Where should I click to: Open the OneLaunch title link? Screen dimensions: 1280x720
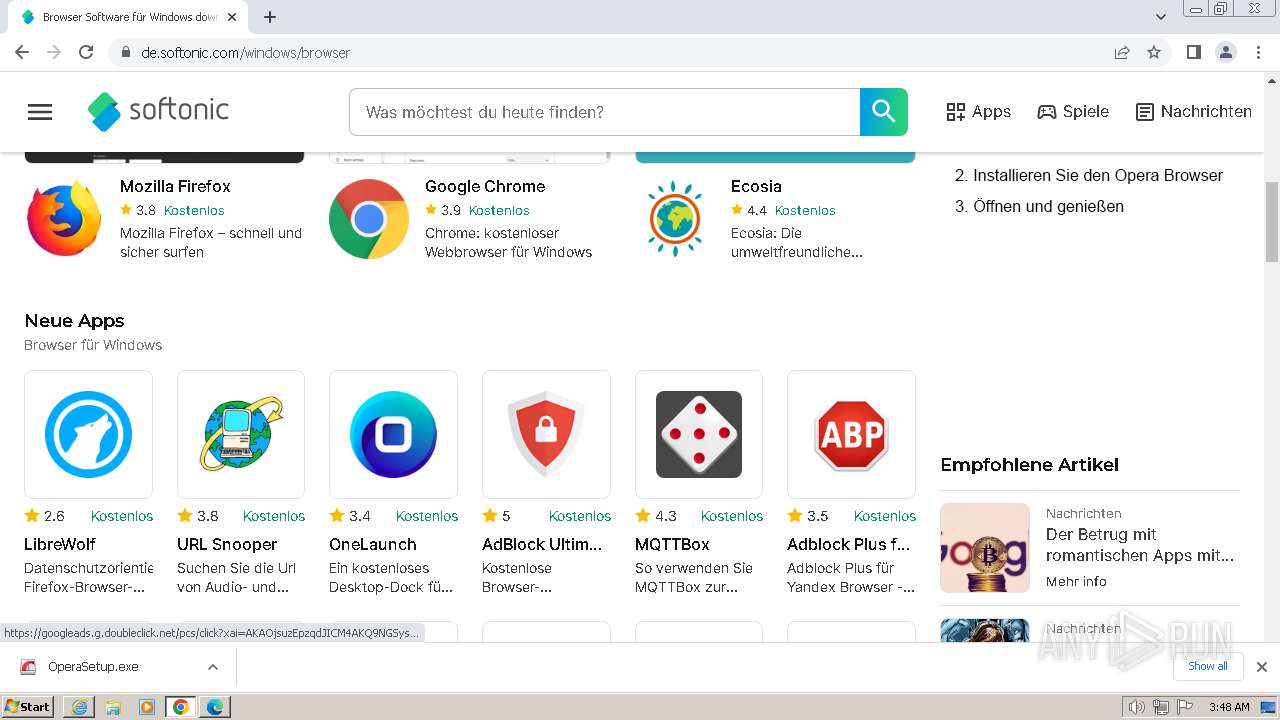(373, 544)
